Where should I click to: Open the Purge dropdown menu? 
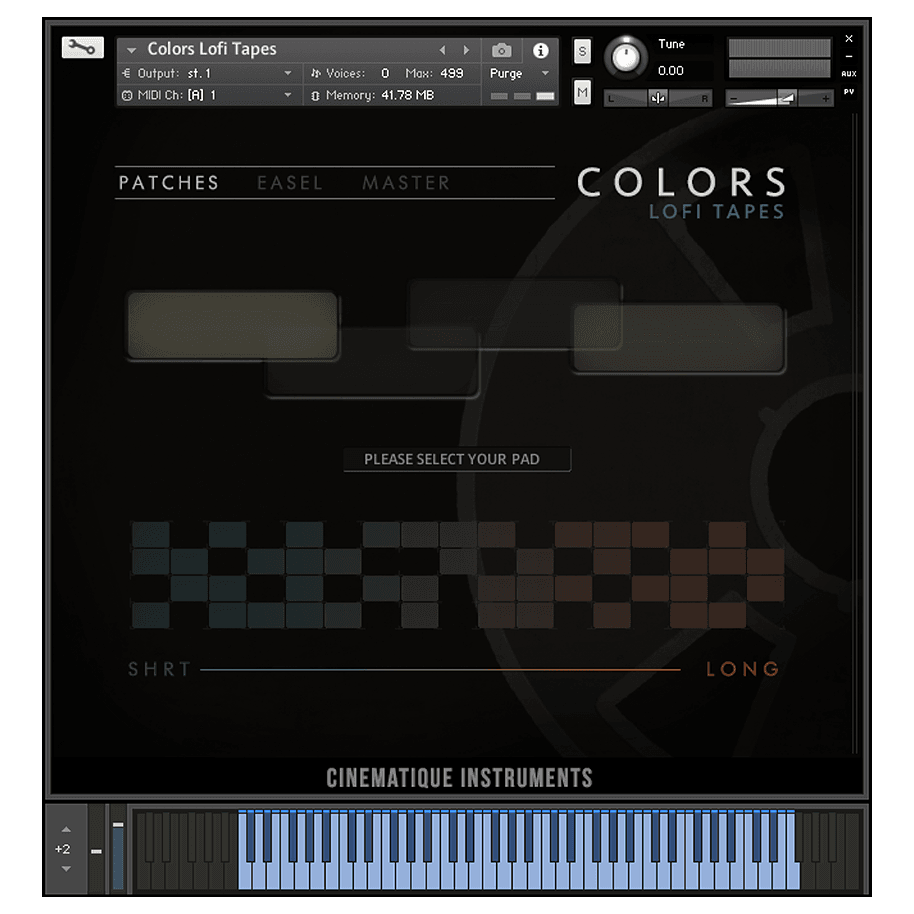519,73
